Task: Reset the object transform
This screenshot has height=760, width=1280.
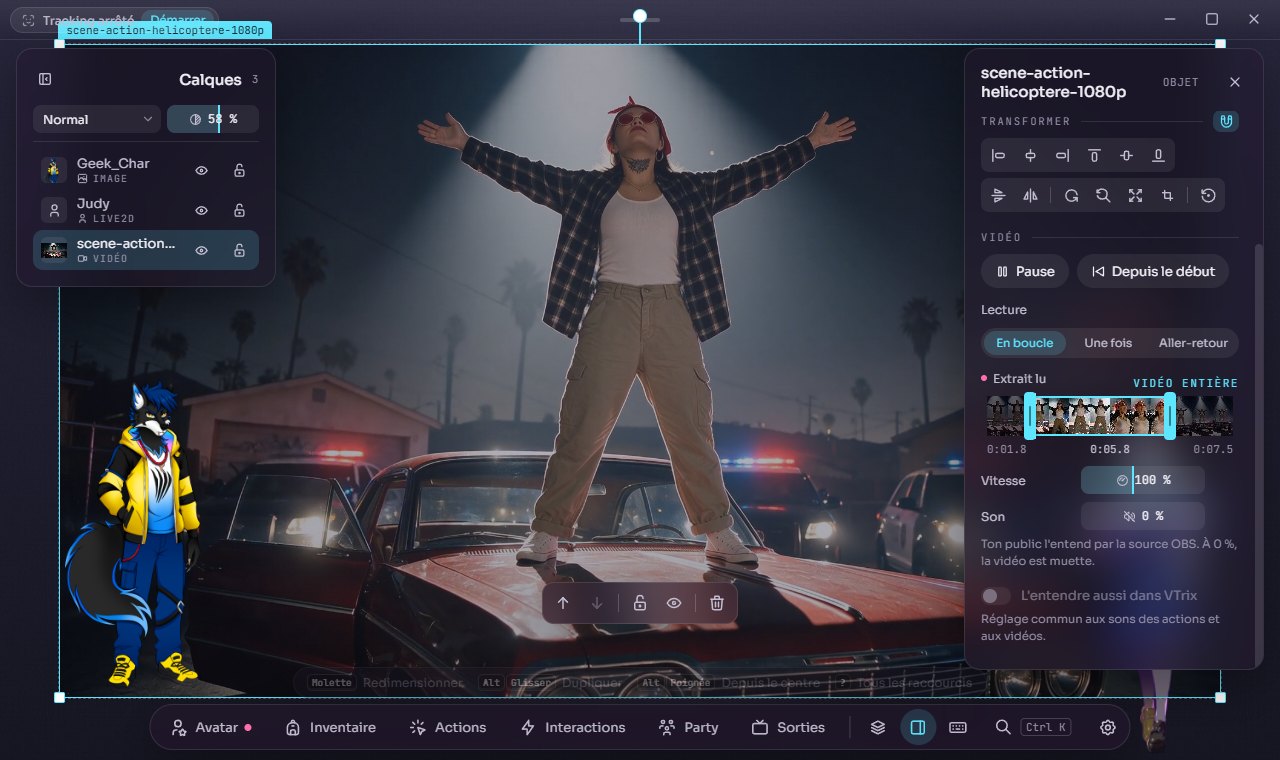Action: 1208,196
